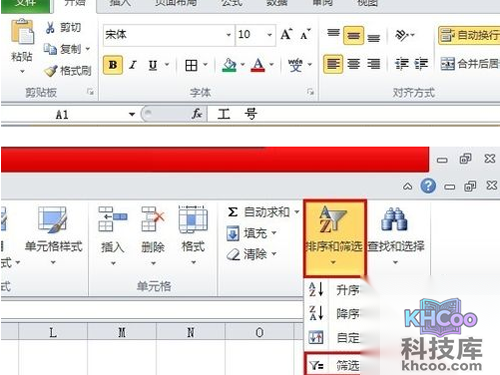Click the blue Help question mark

pyautogui.click(x=428, y=186)
